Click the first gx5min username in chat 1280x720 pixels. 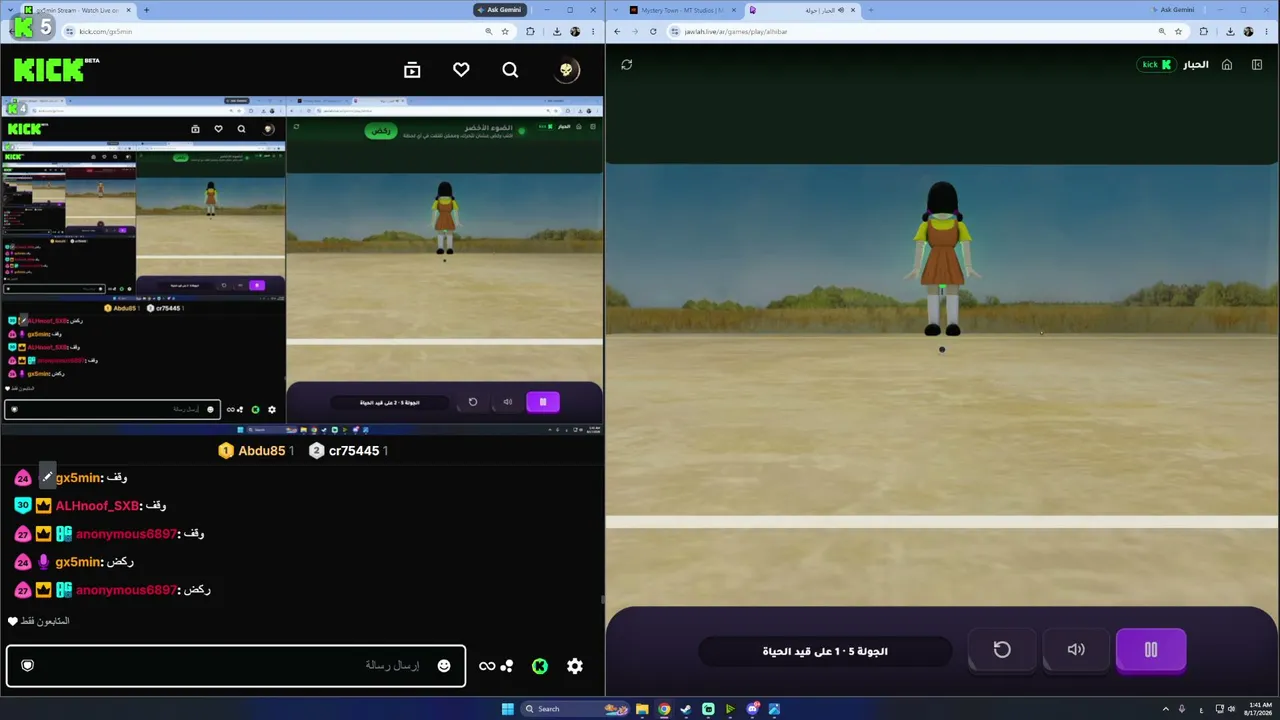[78, 478]
